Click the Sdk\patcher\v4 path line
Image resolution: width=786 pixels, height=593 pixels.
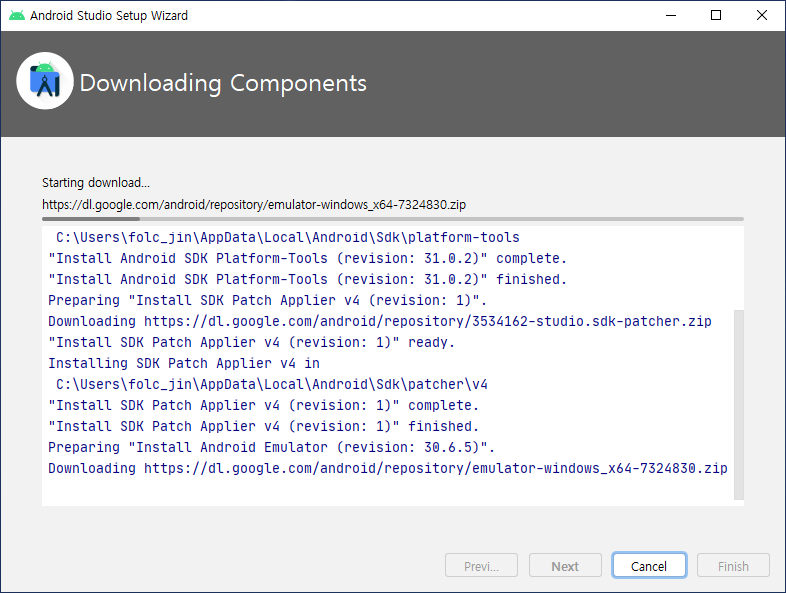(x=272, y=384)
